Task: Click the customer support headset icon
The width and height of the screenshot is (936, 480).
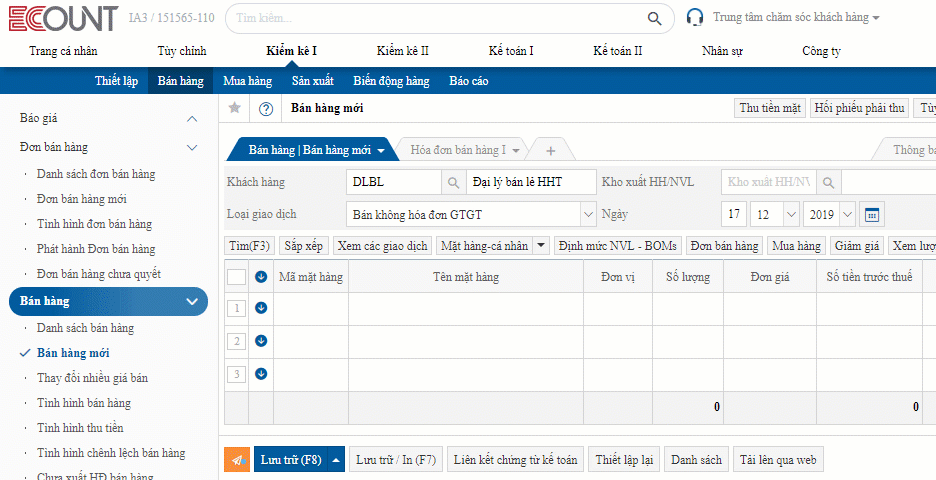Action: (696, 18)
